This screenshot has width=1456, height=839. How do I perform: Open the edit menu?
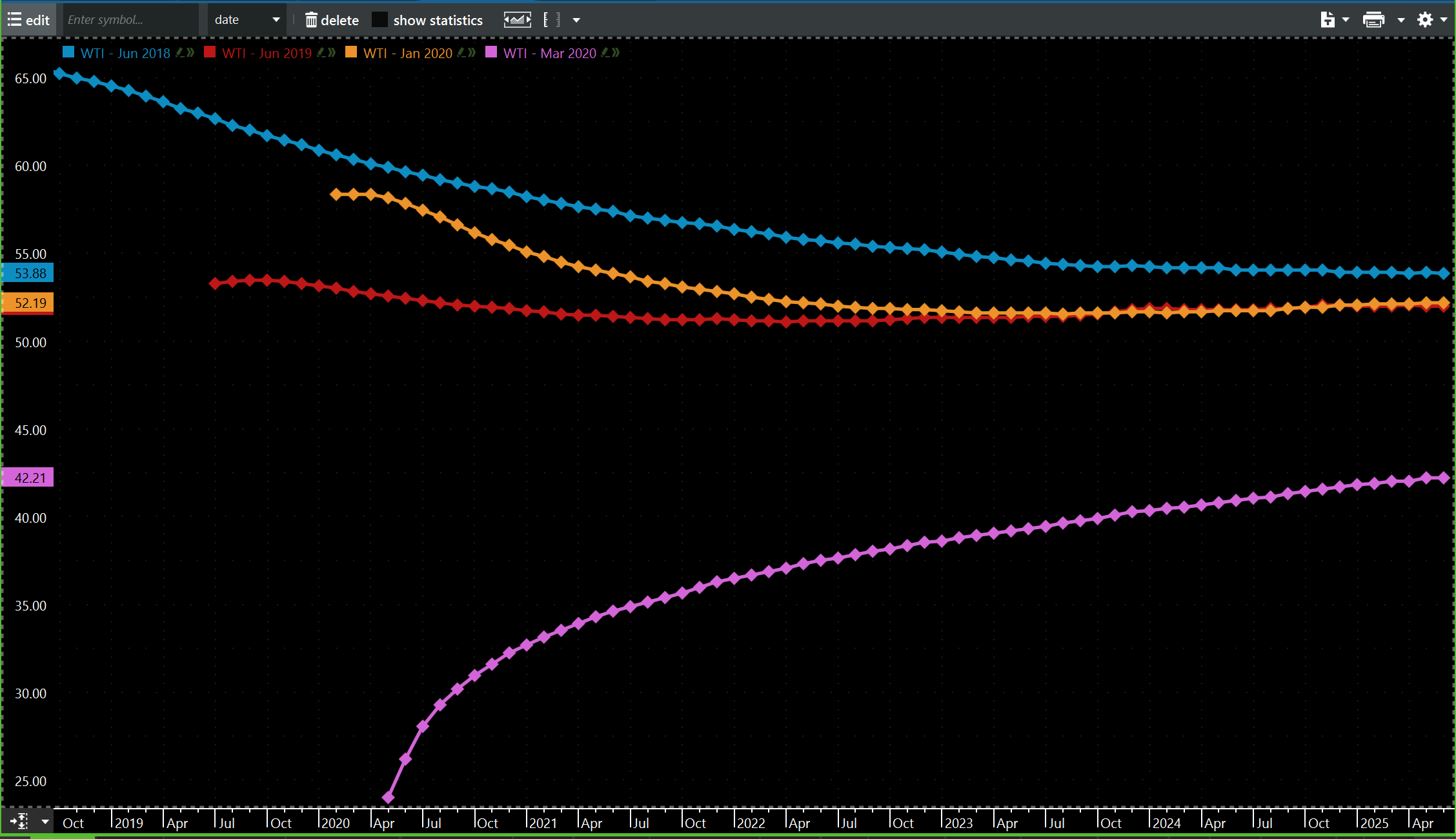pyautogui.click(x=28, y=20)
